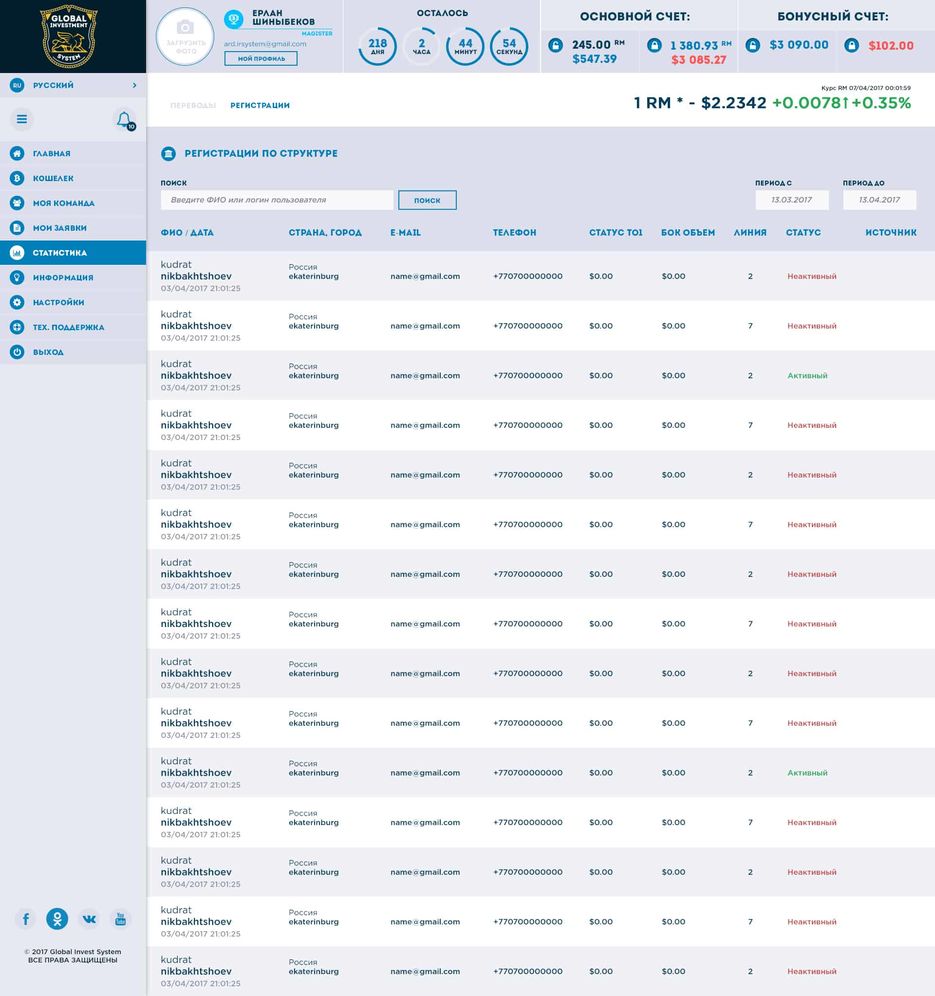Image resolution: width=935 pixels, height=996 pixels.
Task: Click the Моя команда team icon
Action: pos(17,203)
